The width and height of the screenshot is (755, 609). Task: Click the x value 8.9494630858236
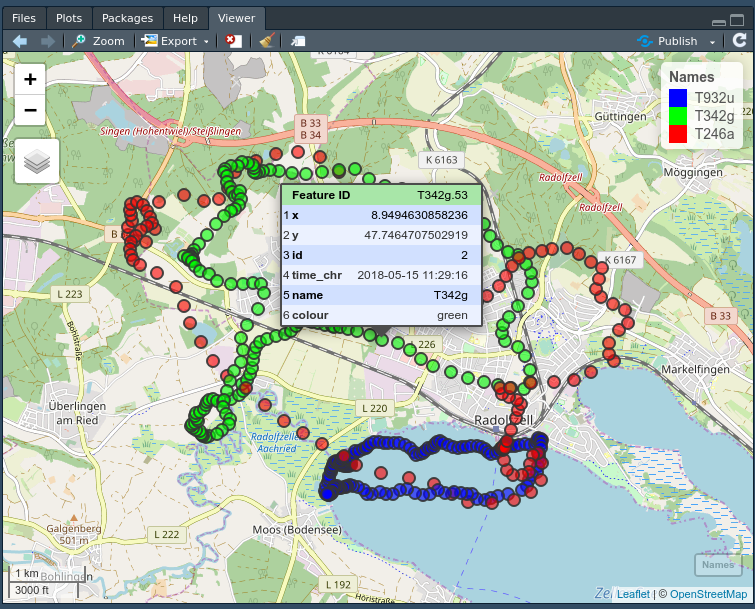(x=419, y=215)
